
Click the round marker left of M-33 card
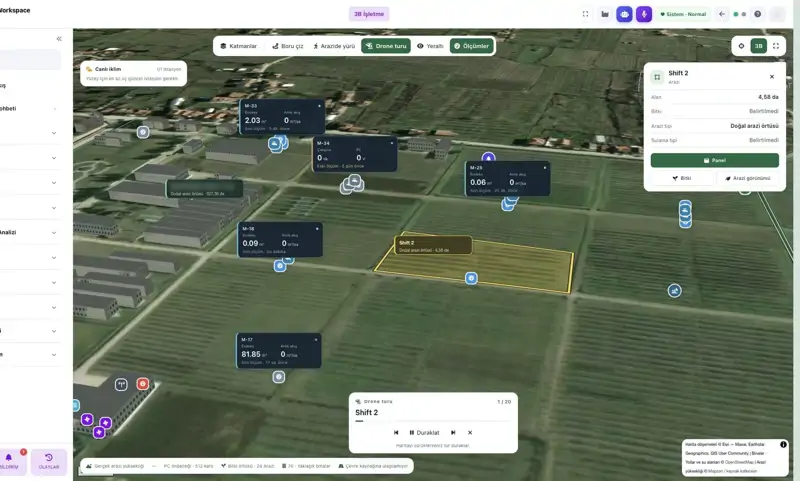143,132
